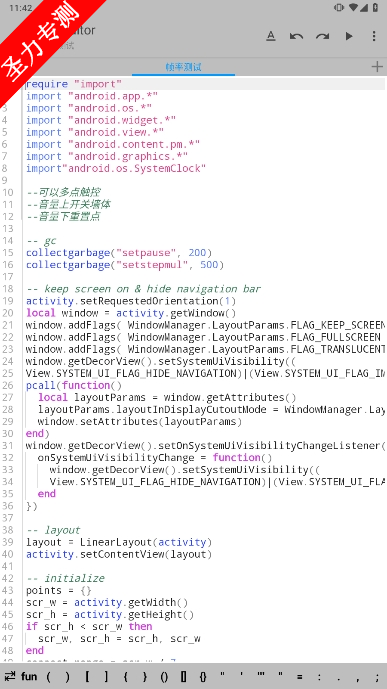The height and width of the screenshot is (689, 387).
Task: Open the three-dot overflow menu
Action: (x=374, y=36)
